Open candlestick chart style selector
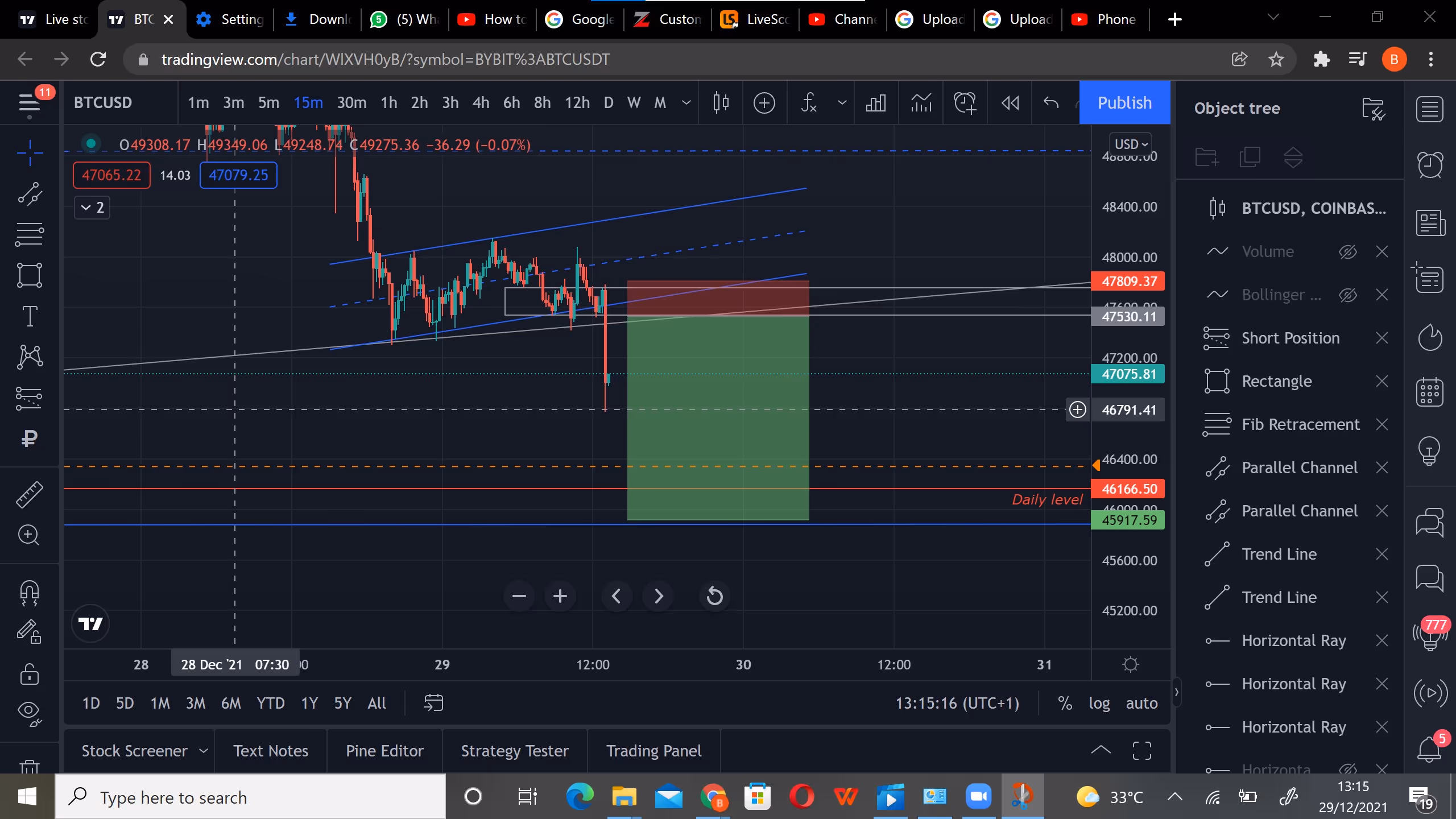Image resolution: width=1456 pixels, height=819 pixels. pos(721,103)
